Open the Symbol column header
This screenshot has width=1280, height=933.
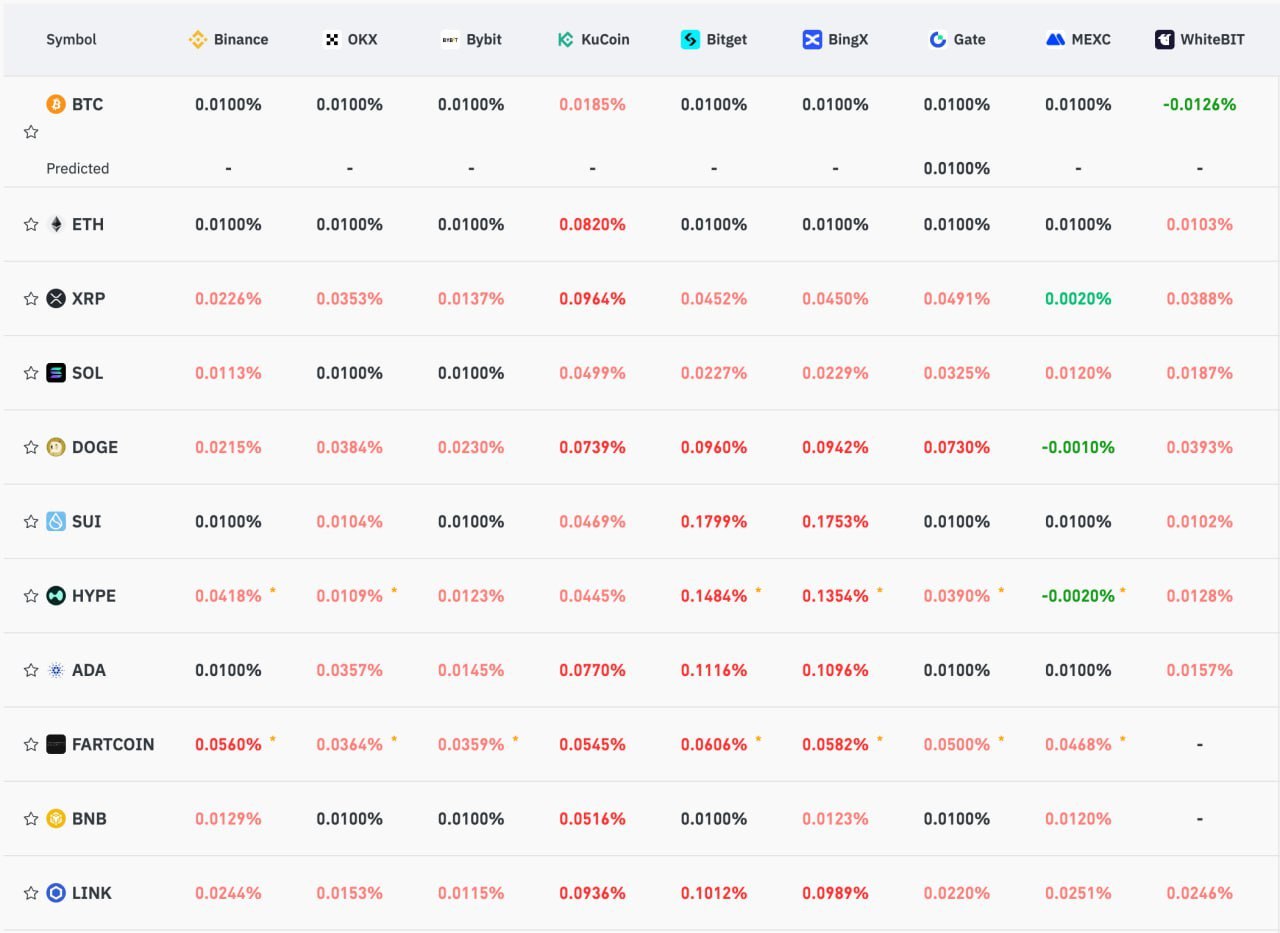click(71, 40)
